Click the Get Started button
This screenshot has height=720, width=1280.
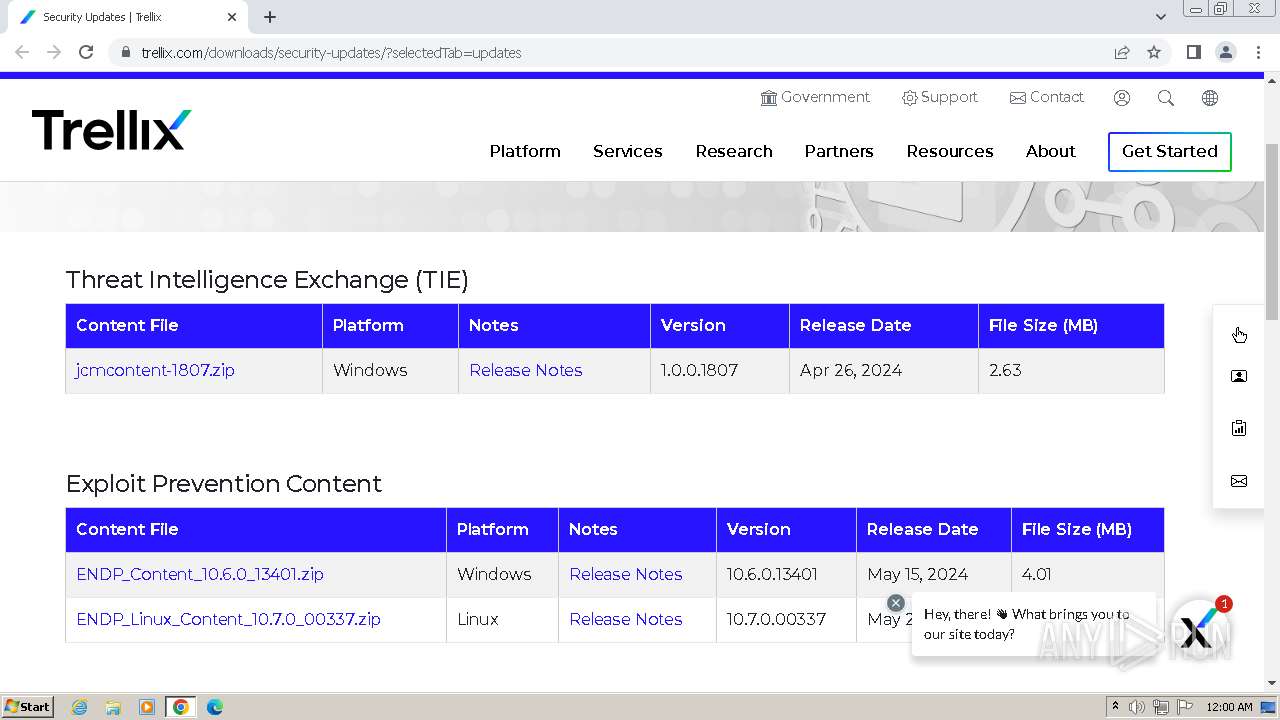tap(1170, 152)
